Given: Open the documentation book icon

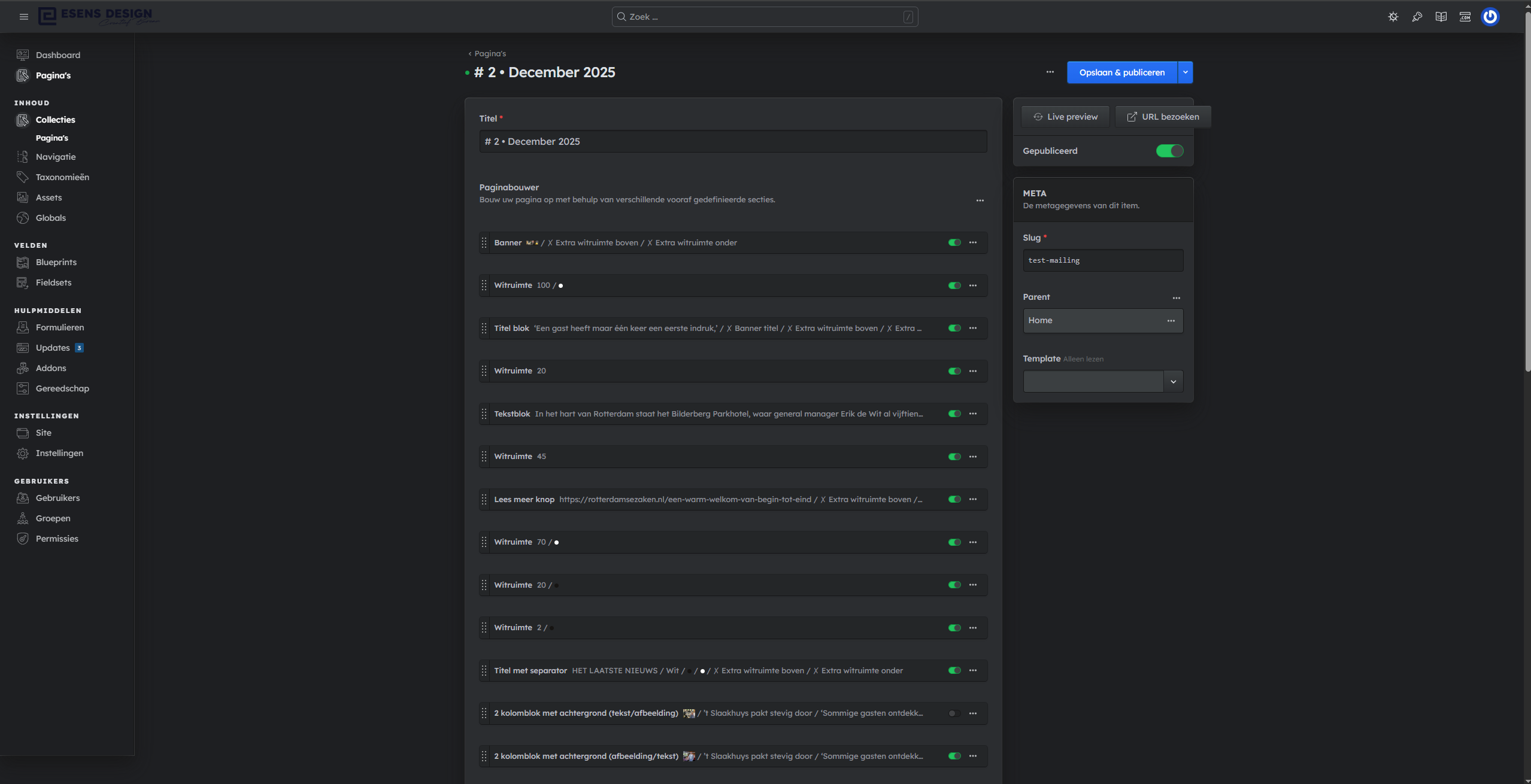Looking at the screenshot, I should pyautogui.click(x=1441, y=17).
